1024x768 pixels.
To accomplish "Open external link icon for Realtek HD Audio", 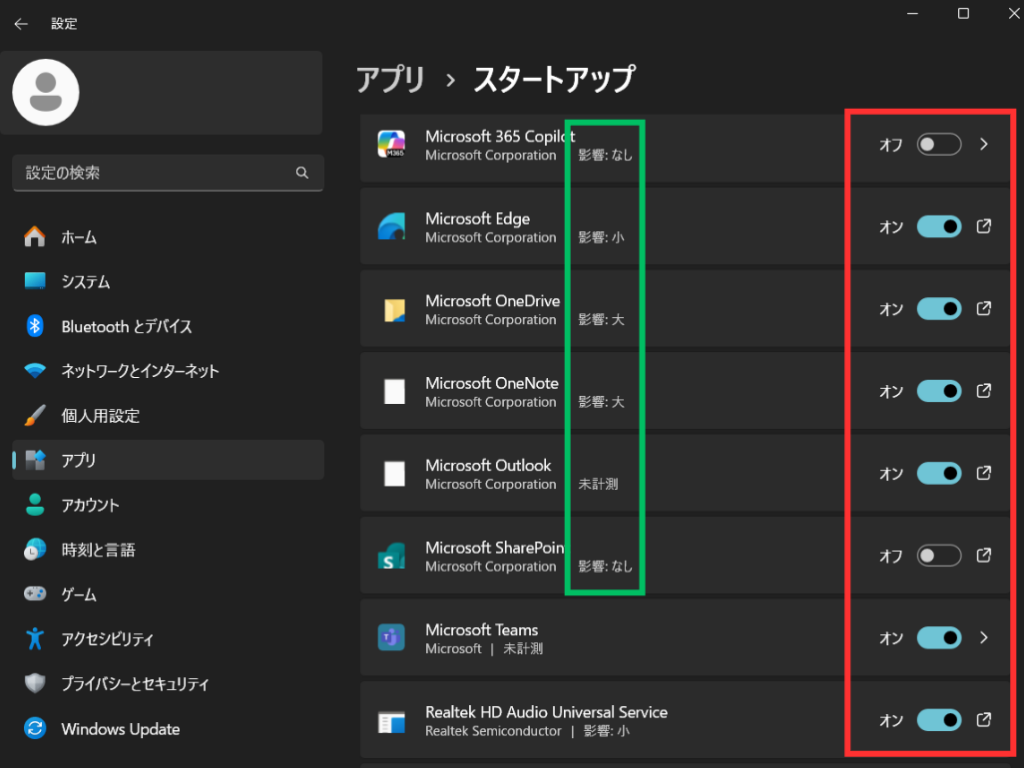I will click(984, 720).
